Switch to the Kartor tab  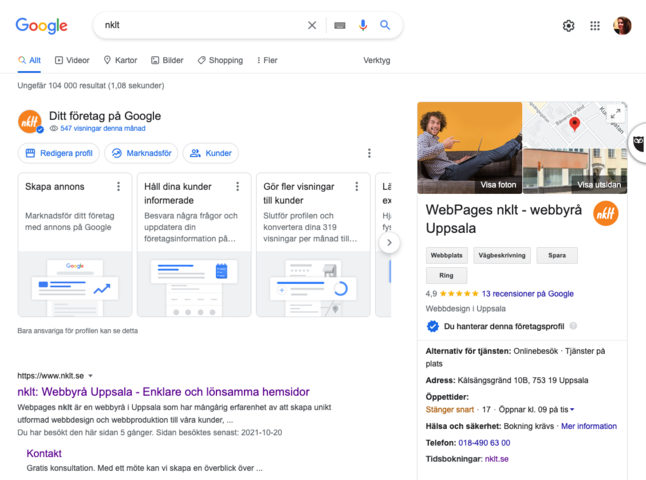120,61
